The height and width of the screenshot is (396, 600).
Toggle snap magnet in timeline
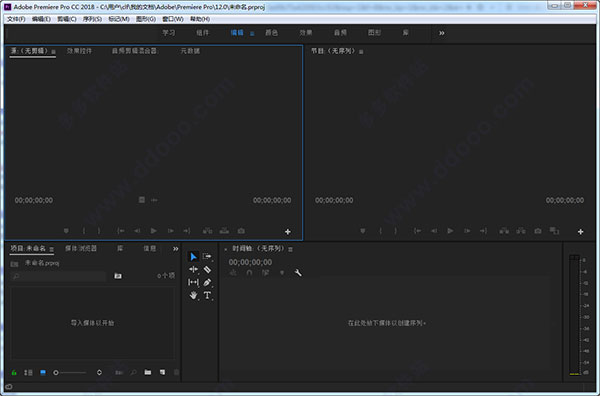(249, 273)
